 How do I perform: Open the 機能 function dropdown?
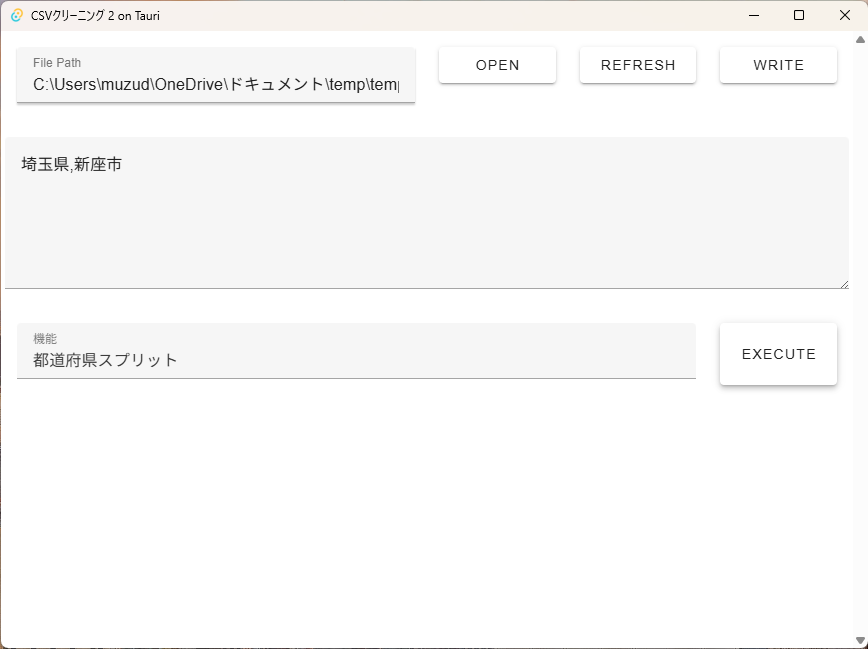point(356,351)
